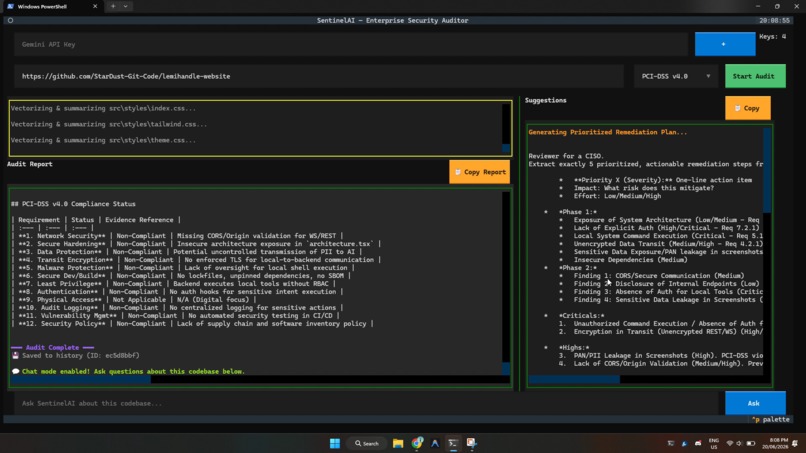Open the blue A app in taskbar
This screenshot has height=453, width=806.
tap(435, 443)
